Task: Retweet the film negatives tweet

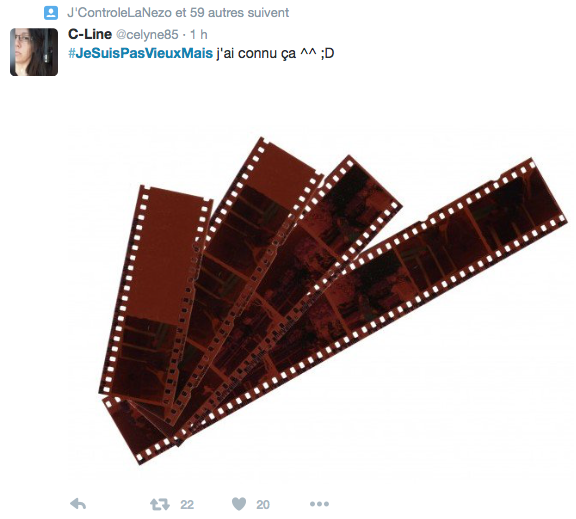Action: tap(160, 504)
